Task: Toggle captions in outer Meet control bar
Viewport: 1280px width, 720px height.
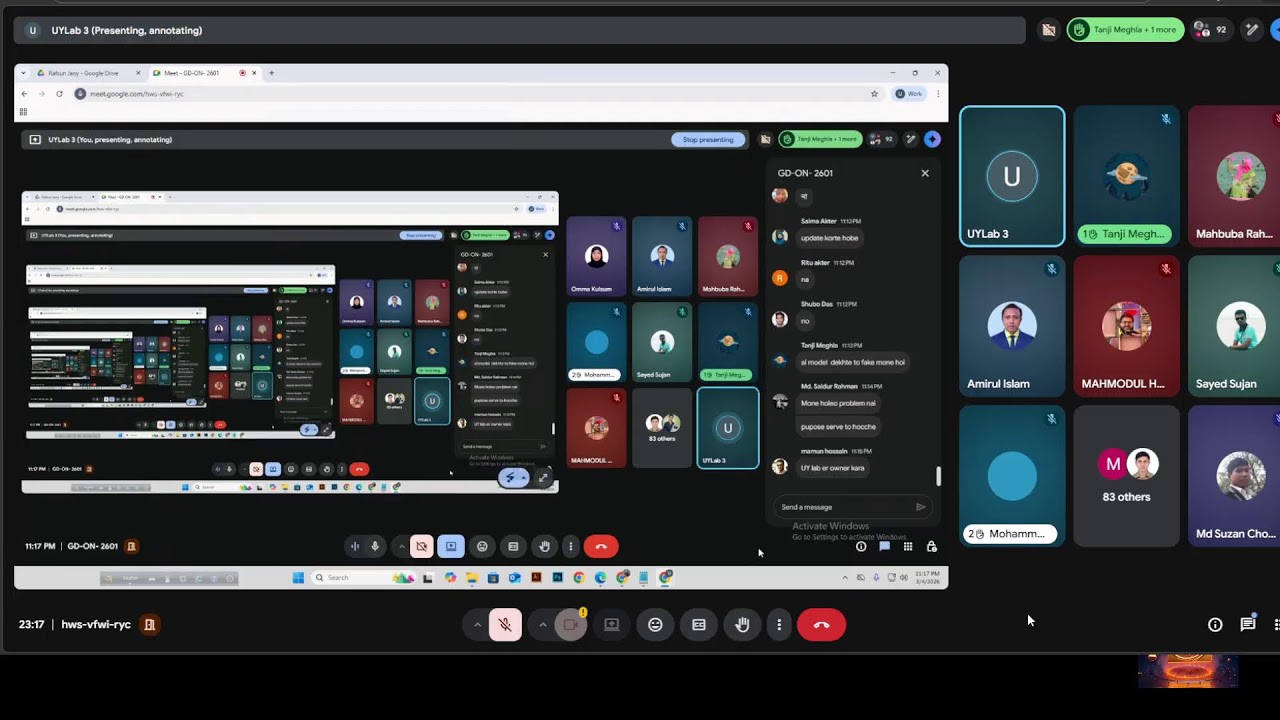Action: (x=699, y=625)
